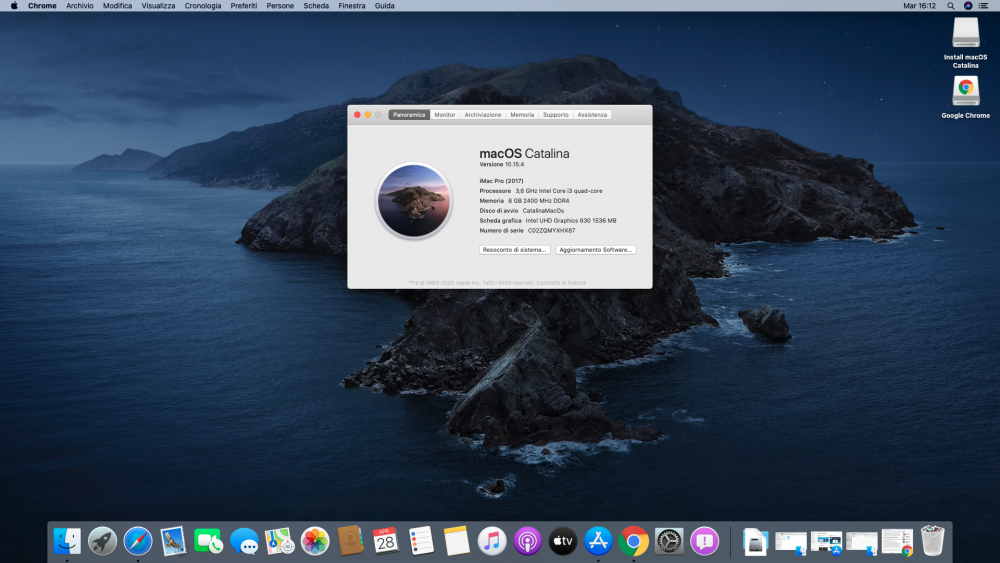This screenshot has width=1000, height=563.
Task: Open Notes yellow notepad icon
Action: pyautogui.click(x=457, y=541)
